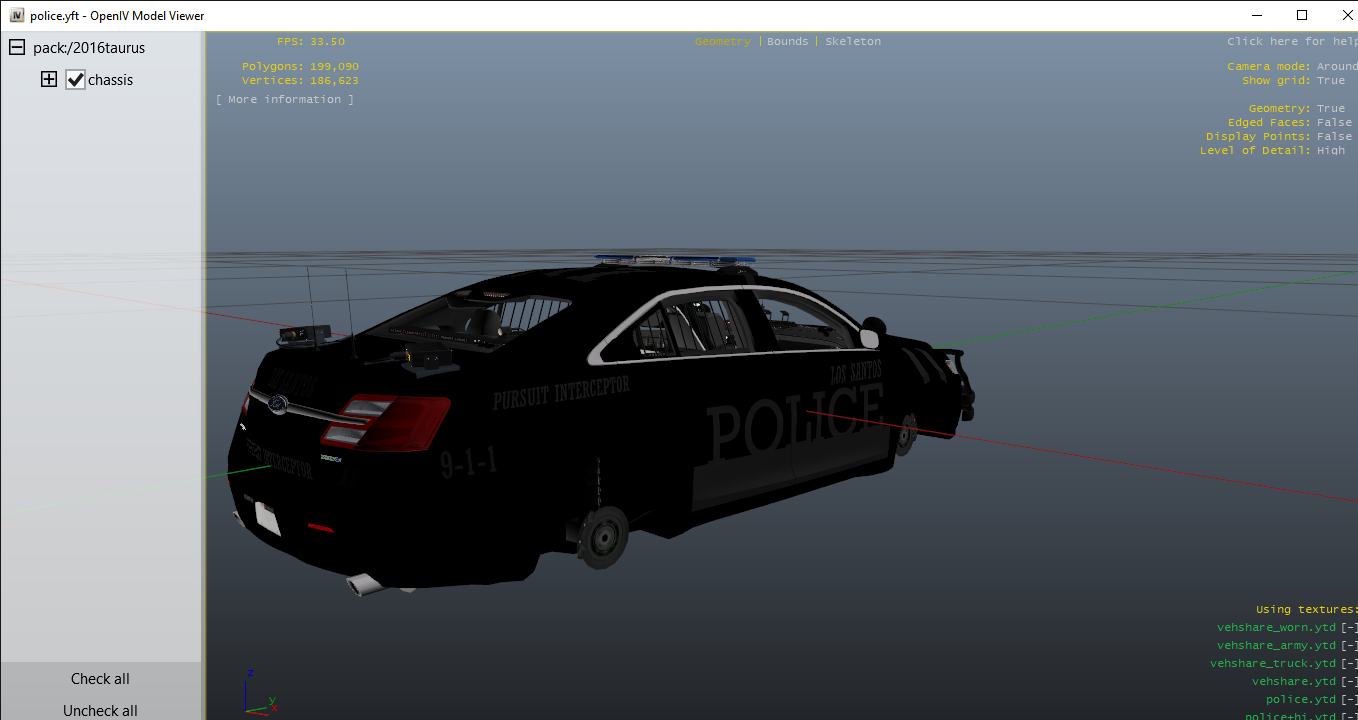Screen dimensions: 1358x720
Task: Switch to the Skeleton view tab
Action: coord(852,42)
